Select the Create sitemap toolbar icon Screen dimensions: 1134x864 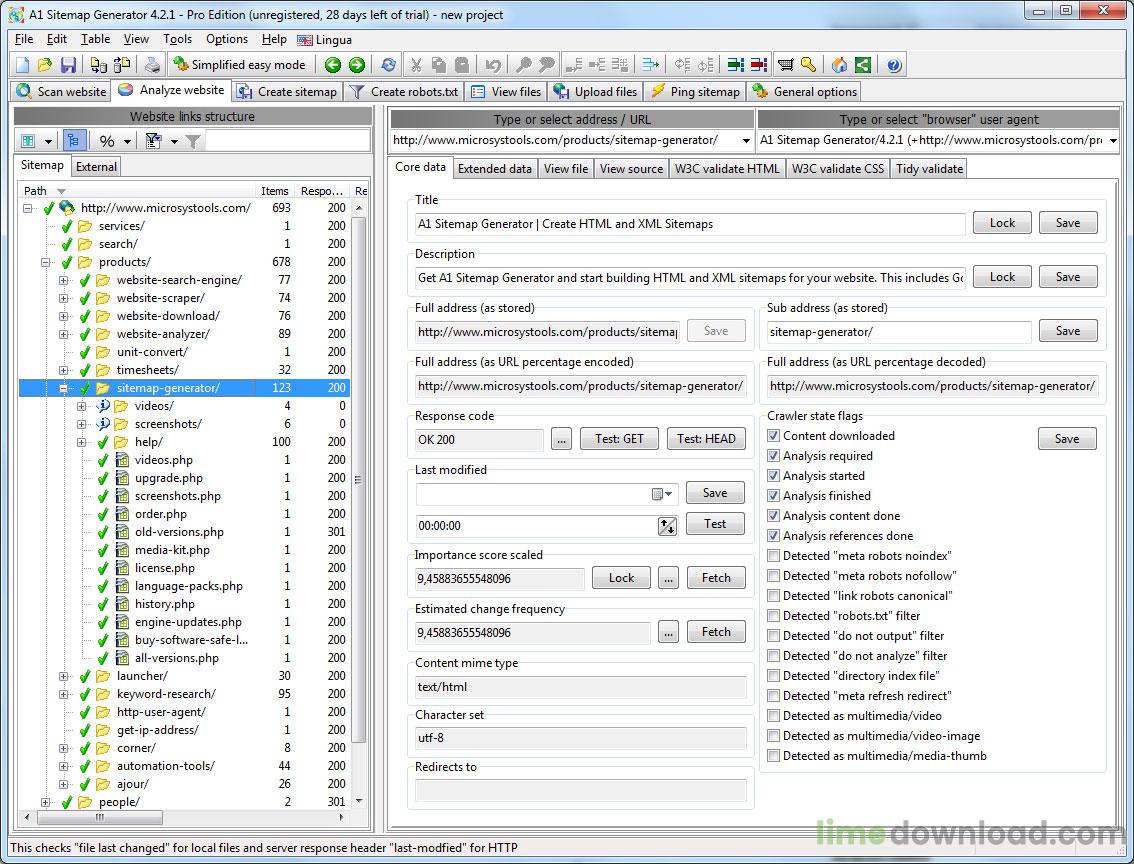(x=242, y=91)
